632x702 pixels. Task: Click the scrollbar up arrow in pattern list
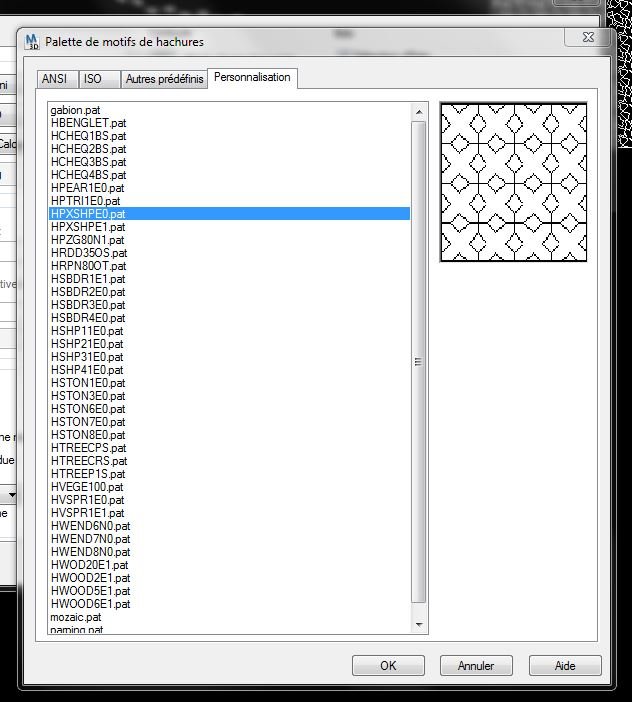(x=419, y=112)
